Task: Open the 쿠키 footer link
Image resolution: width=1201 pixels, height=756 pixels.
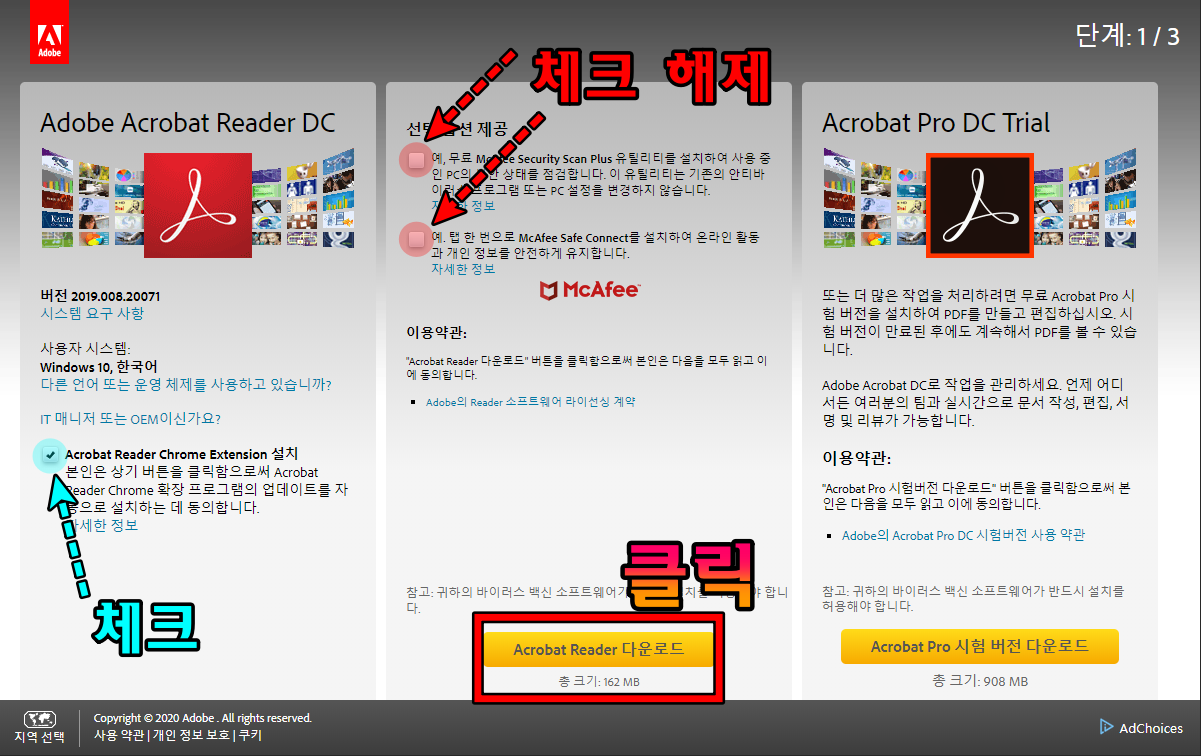Action: click(x=249, y=735)
